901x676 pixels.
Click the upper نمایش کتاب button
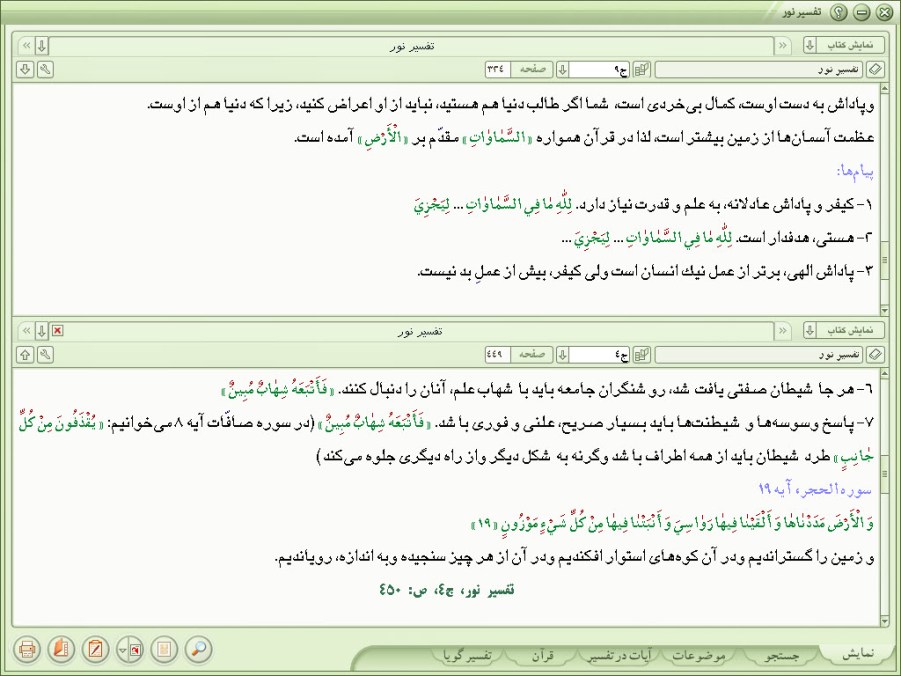850,45
